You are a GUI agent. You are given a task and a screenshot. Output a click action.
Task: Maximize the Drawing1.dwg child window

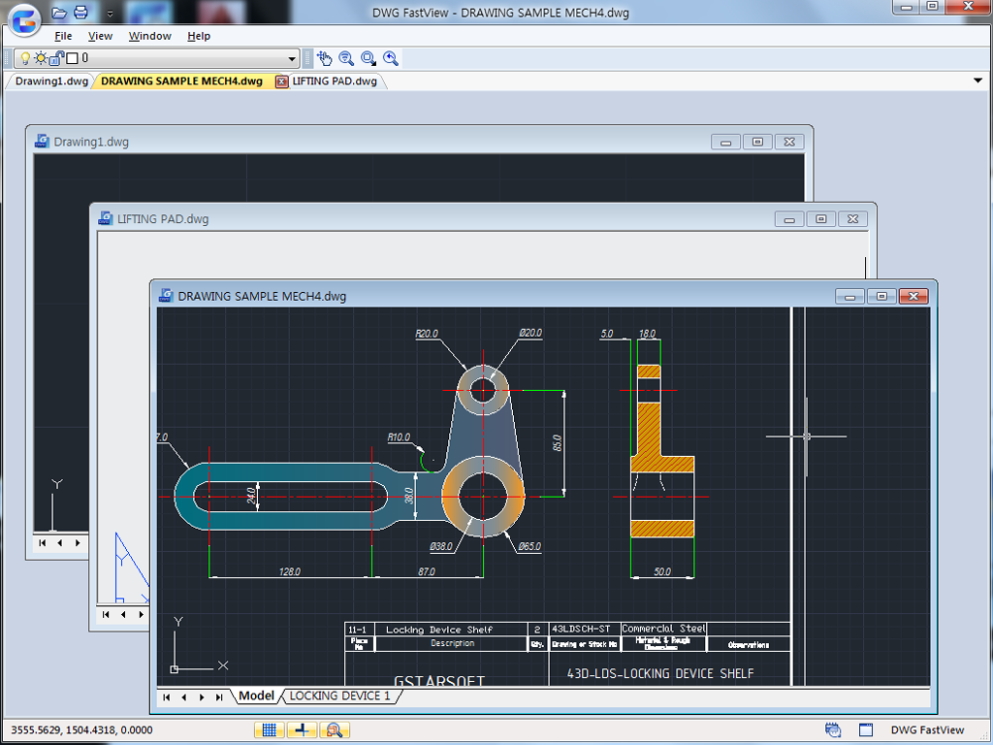[757, 142]
